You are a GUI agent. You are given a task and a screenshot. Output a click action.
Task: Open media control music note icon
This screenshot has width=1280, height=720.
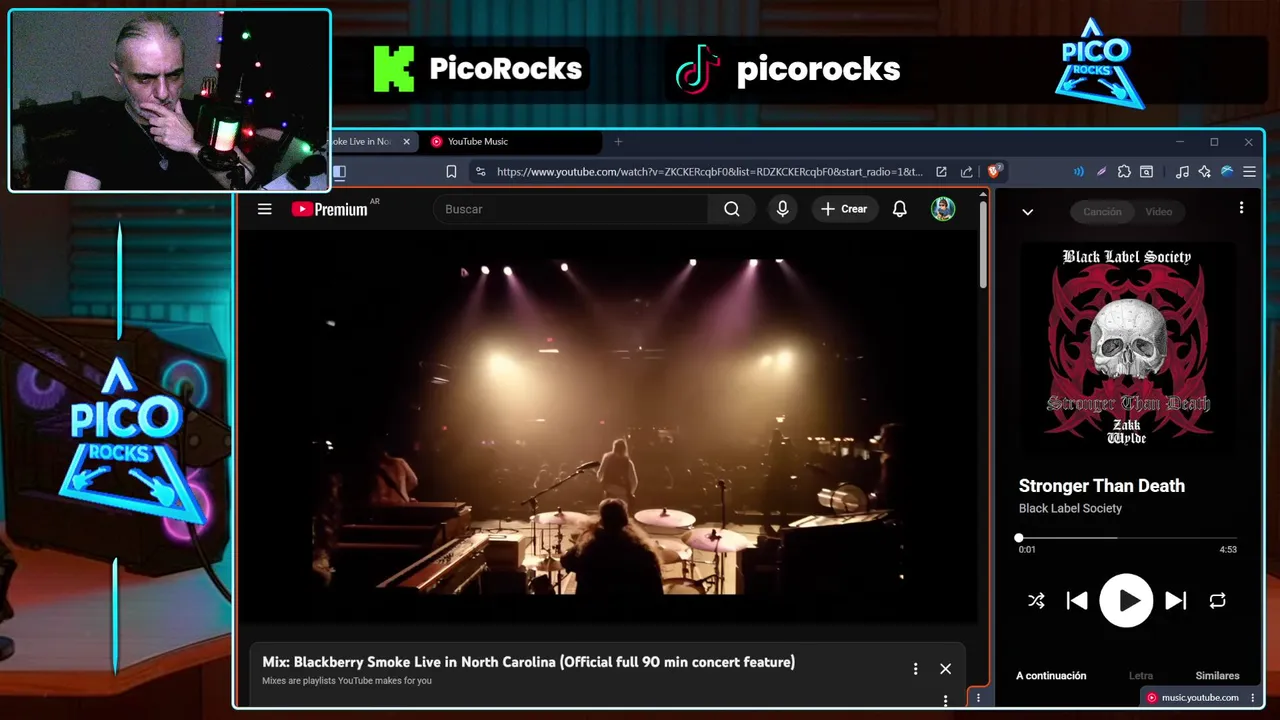(1182, 172)
